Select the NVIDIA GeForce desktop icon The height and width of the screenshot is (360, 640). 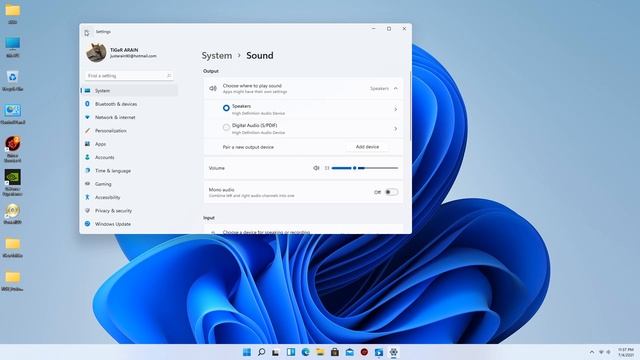(13, 182)
